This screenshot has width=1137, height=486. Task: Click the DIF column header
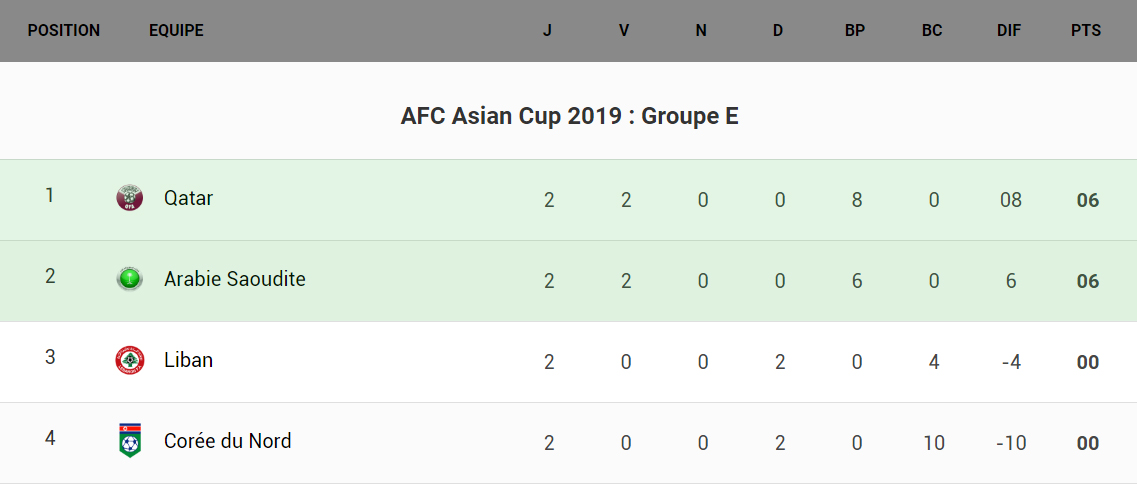pyautogui.click(x=1009, y=31)
